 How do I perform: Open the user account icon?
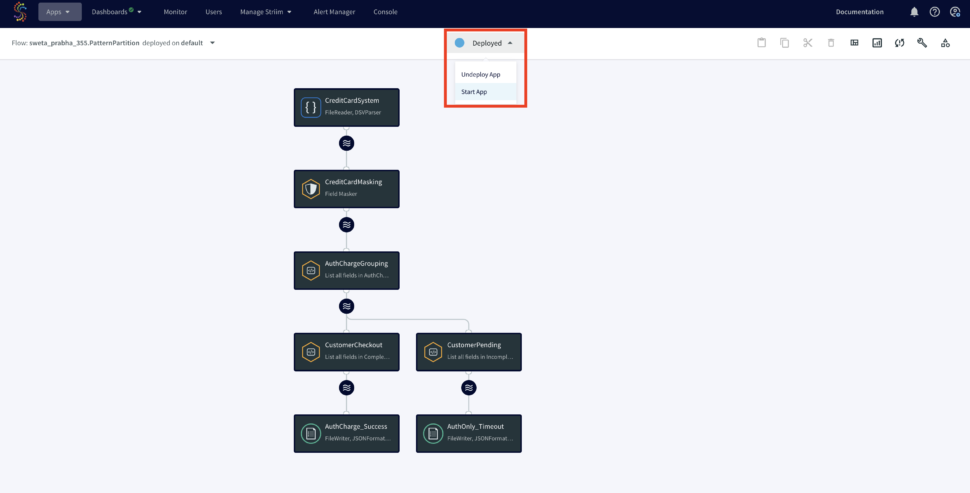point(955,12)
